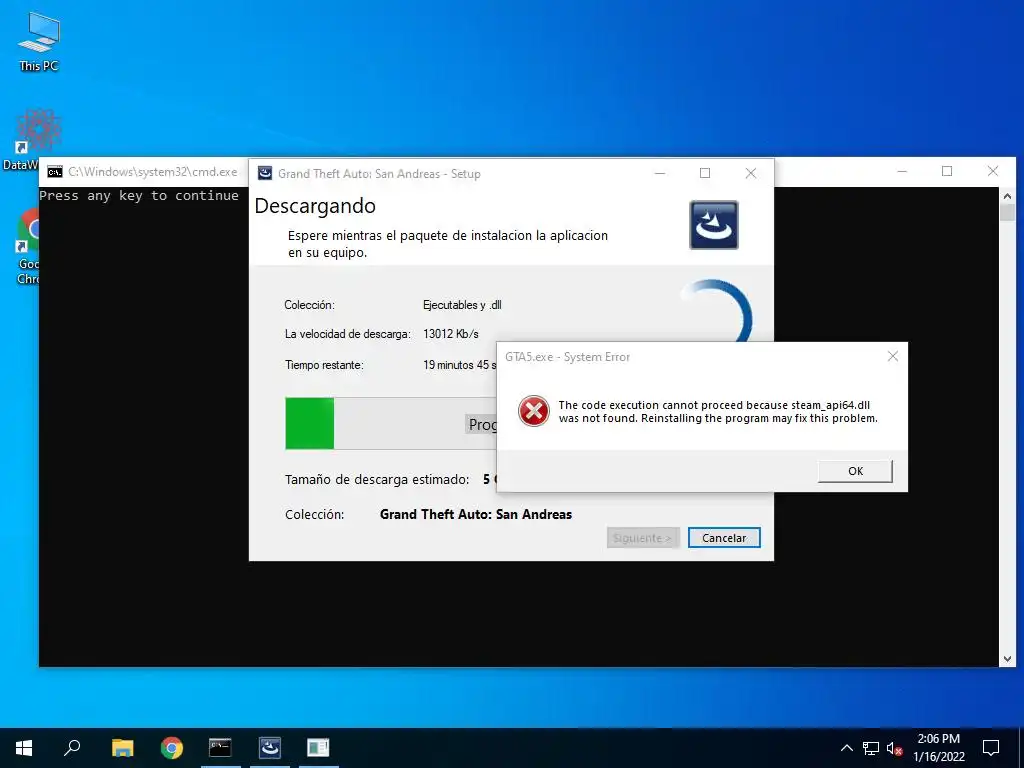Click the "13012 Kb/s" download speed value
Screen dimensions: 1024x768
pyautogui.click(x=451, y=334)
